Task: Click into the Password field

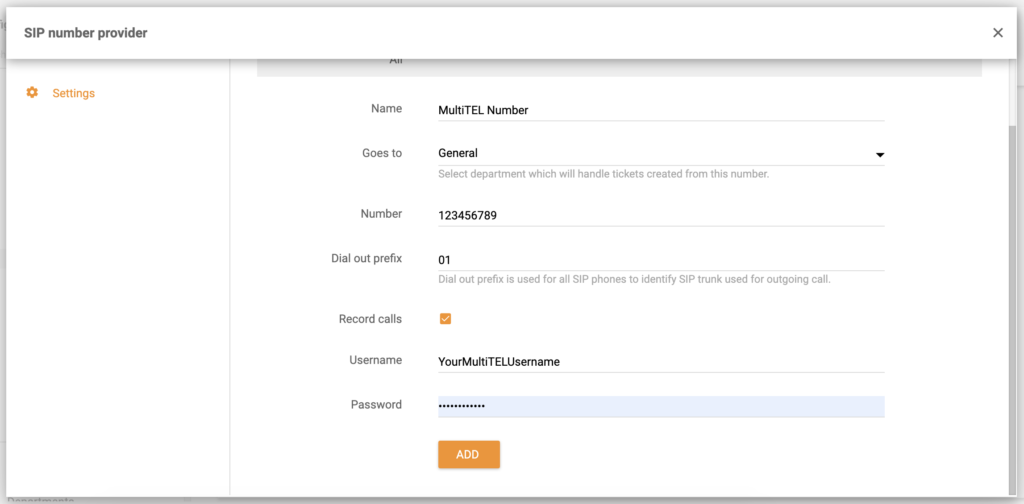Action: [660, 406]
